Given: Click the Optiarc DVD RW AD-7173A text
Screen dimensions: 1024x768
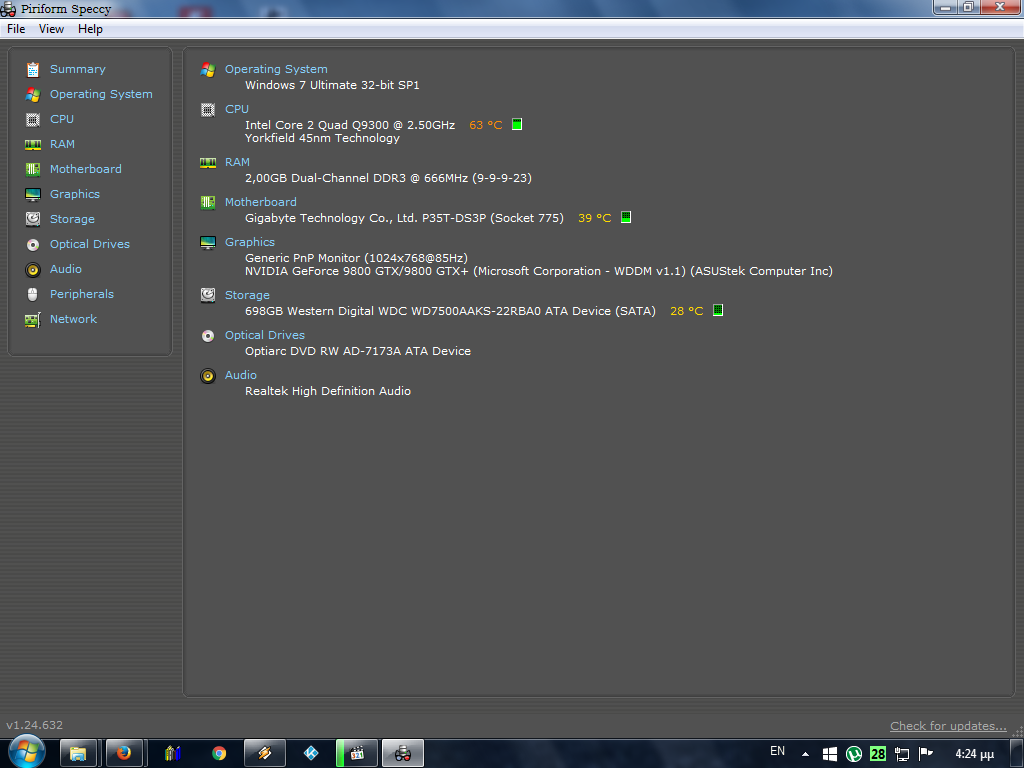Looking at the screenshot, I should click(x=358, y=351).
